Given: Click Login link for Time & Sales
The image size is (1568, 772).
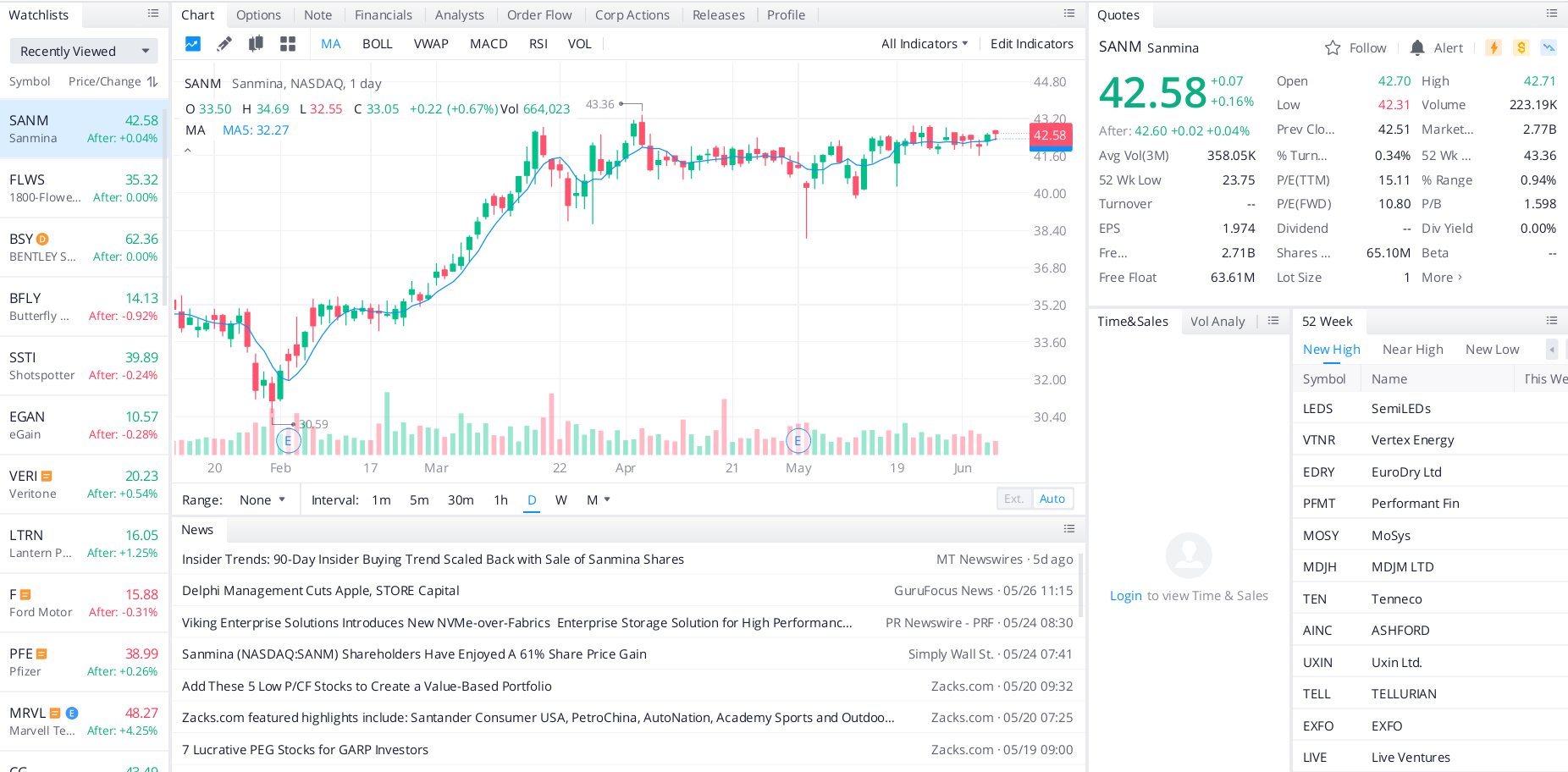Looking at the screenshot, I should tap(1125, 596).
